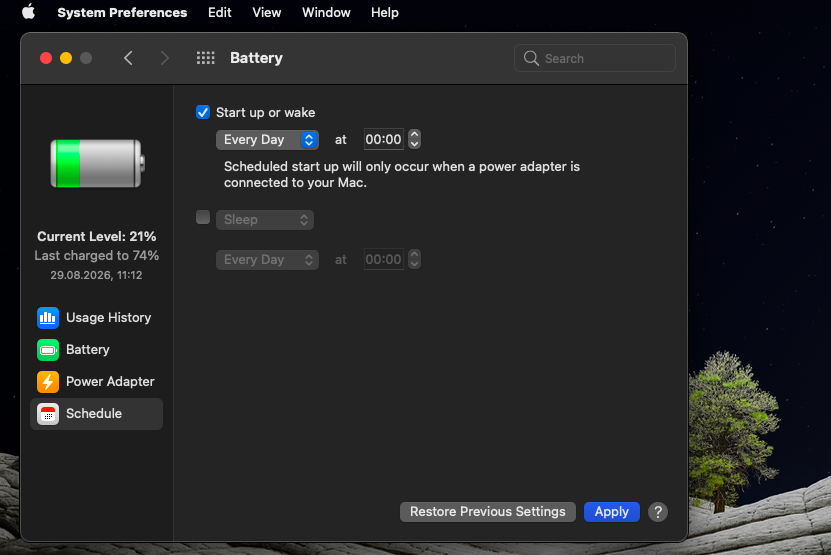Click the start up time stepper arrows

[414, 139]
